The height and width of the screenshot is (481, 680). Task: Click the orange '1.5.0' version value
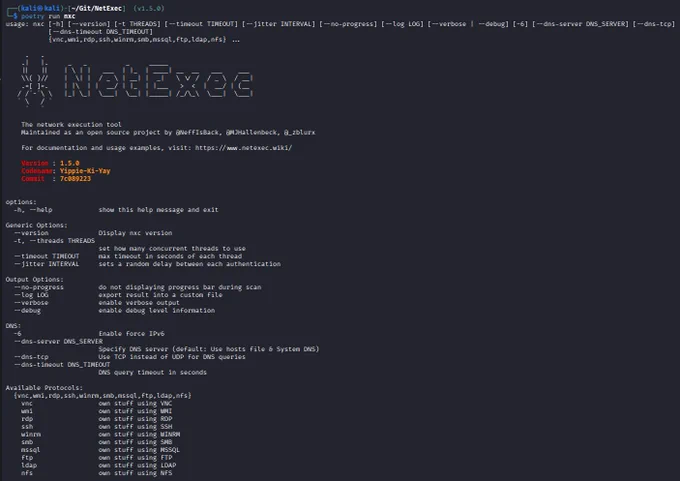[69, 164]
